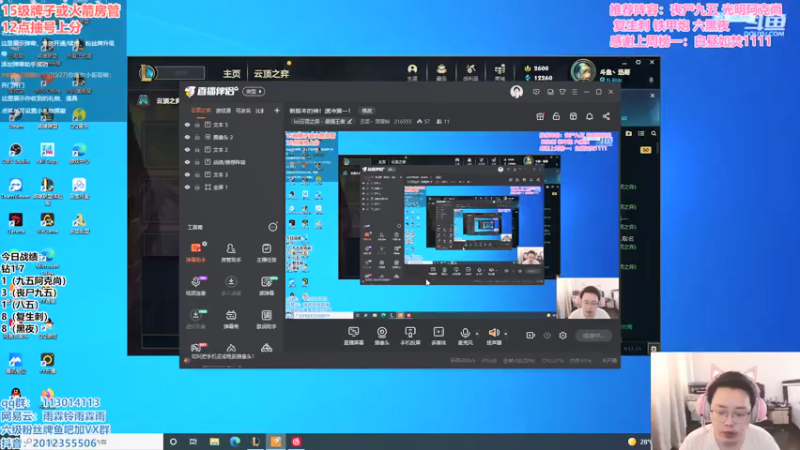Edit the stream category pencil icon
Viewport: 800px width, 450px height.
(349, 121)
